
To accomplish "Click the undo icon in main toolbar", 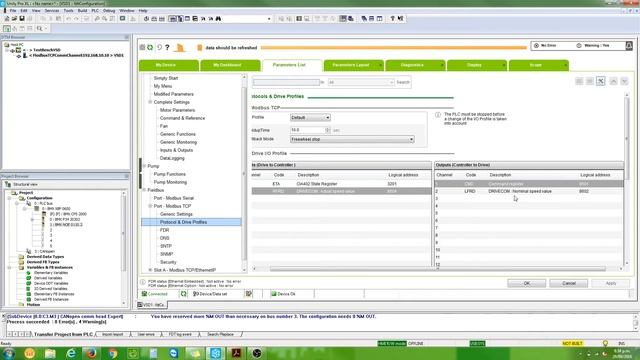I will [x=69, y=19].
